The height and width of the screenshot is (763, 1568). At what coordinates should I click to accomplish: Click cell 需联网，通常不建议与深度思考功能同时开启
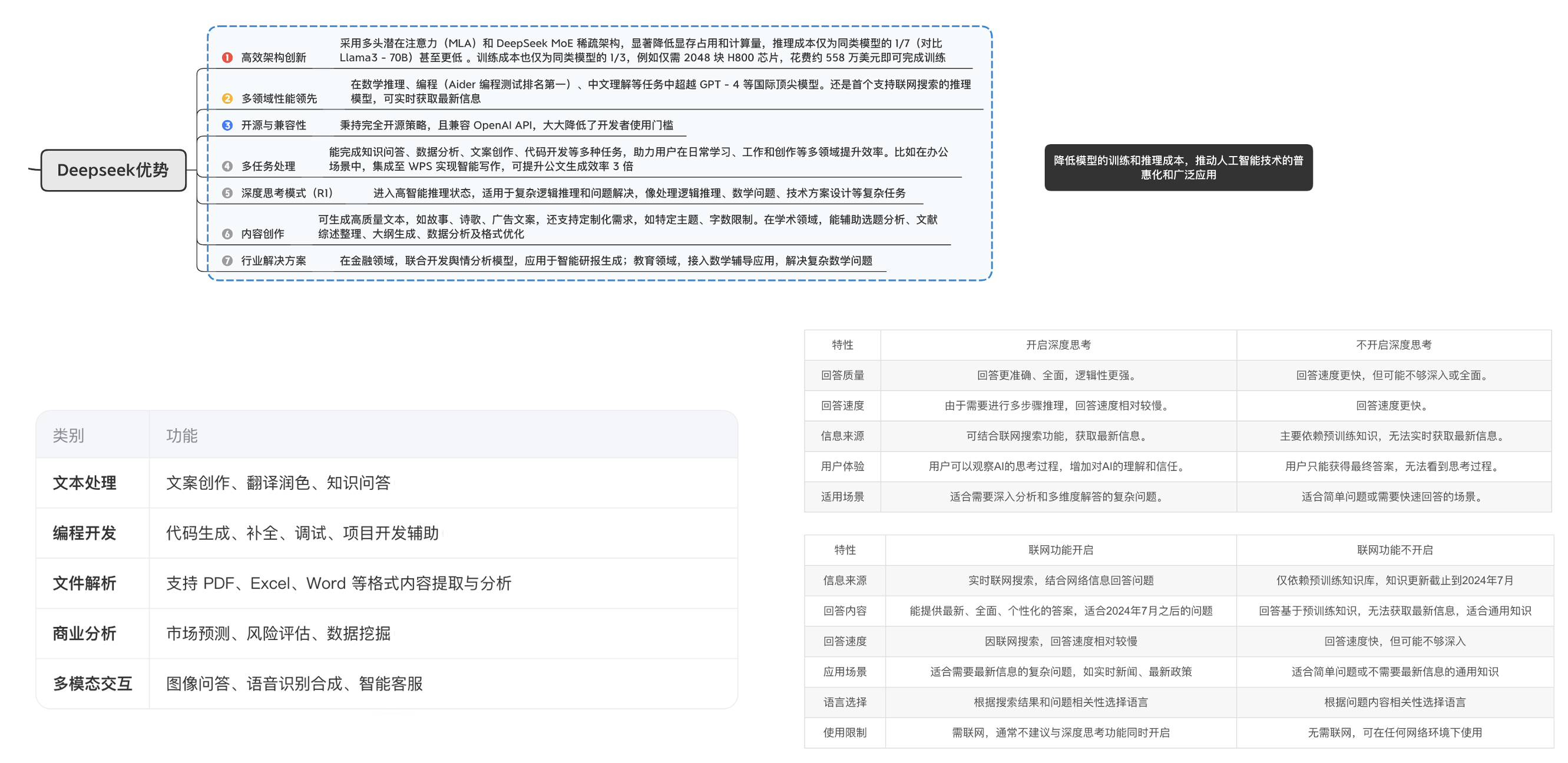click(x=1060, y=732)
